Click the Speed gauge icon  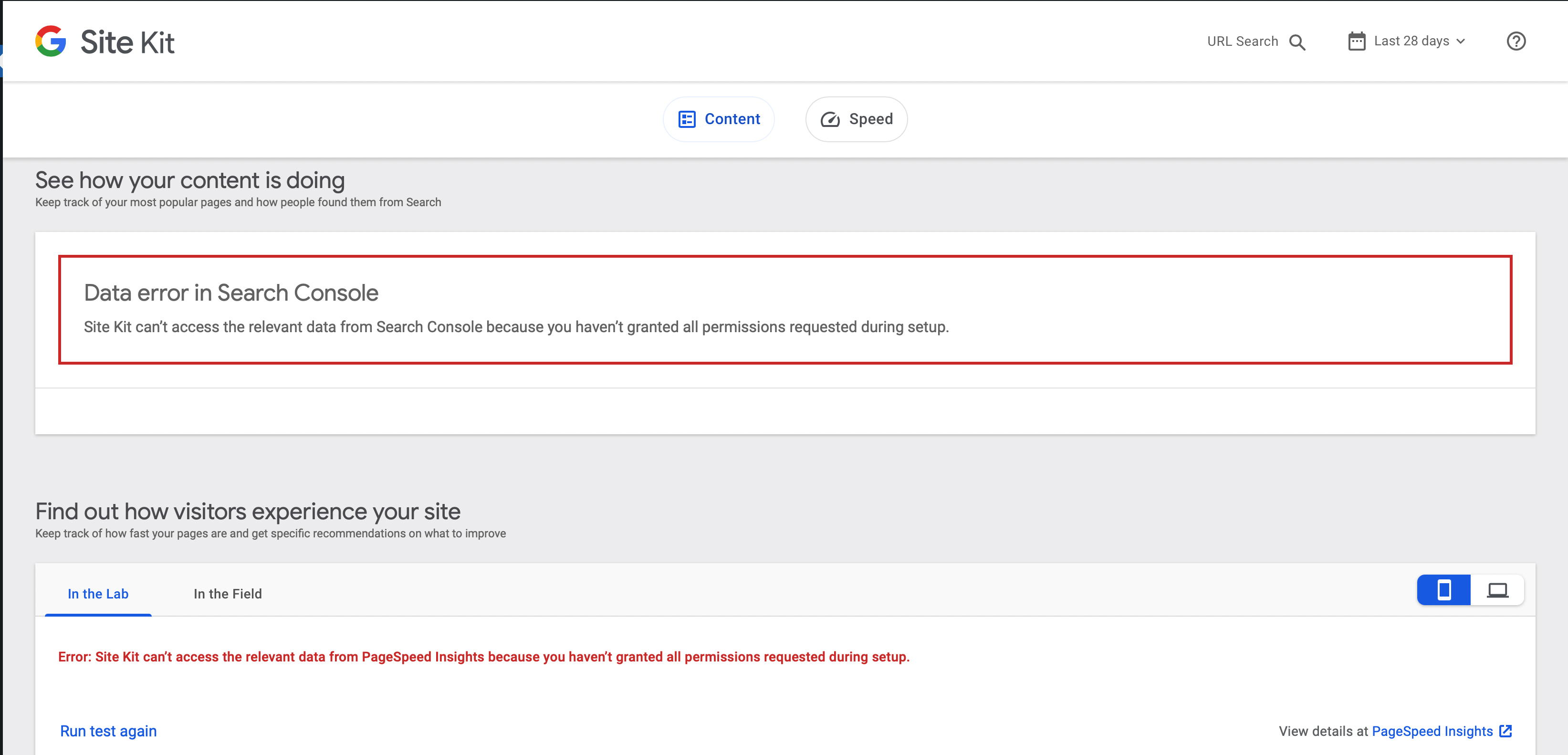830,119
